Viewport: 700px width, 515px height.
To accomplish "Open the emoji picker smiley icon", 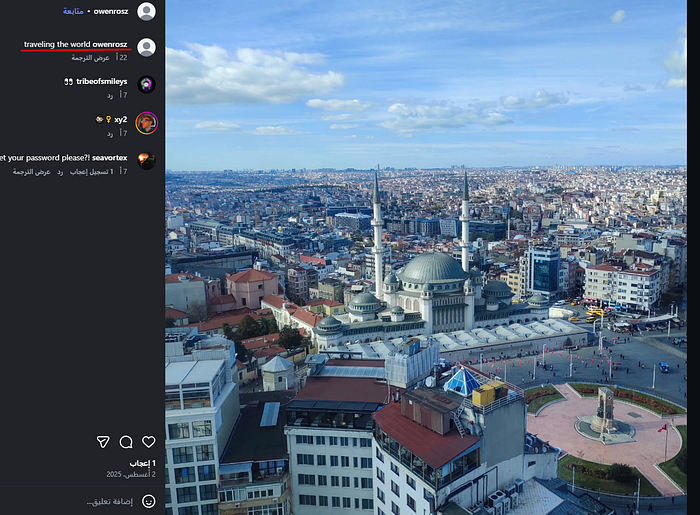I will point(149,501).
